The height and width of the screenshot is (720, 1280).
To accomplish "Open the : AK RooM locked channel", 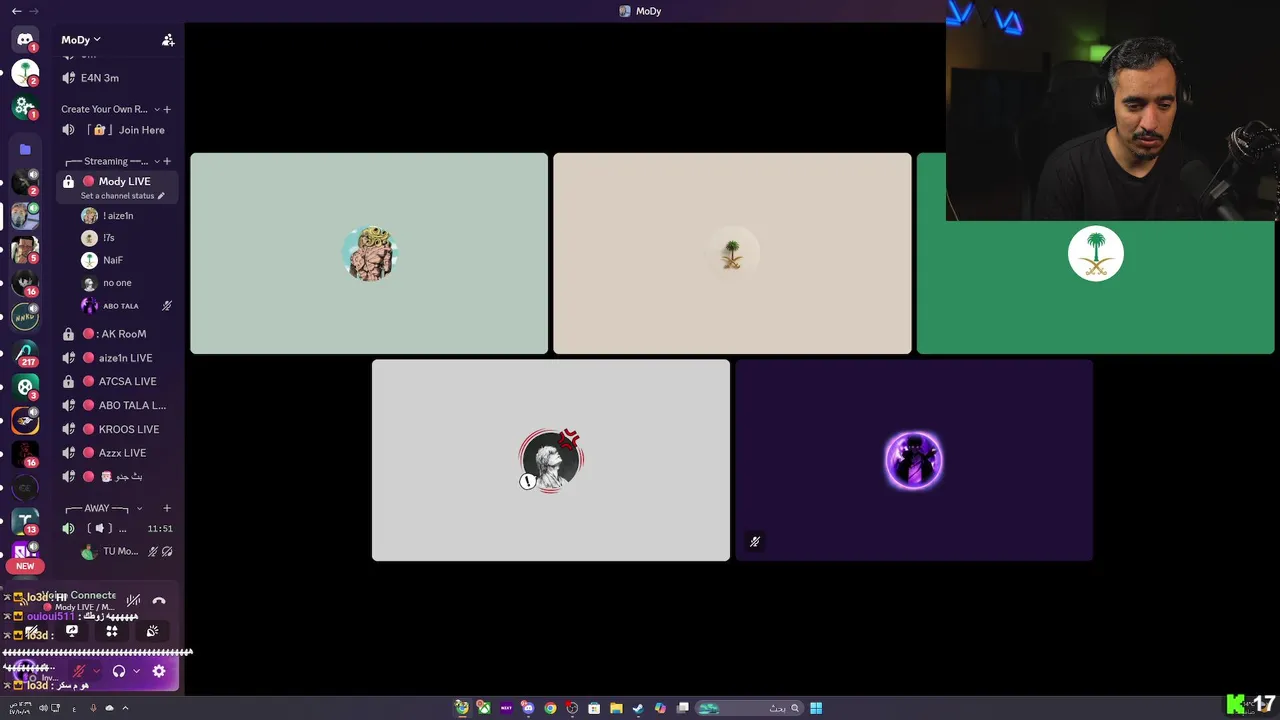I will [x=118, y=334].
